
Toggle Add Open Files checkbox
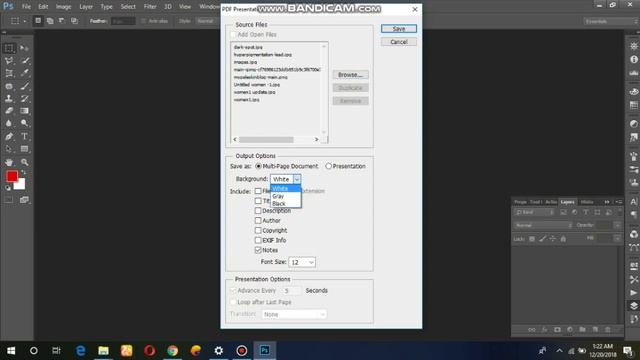233,35
